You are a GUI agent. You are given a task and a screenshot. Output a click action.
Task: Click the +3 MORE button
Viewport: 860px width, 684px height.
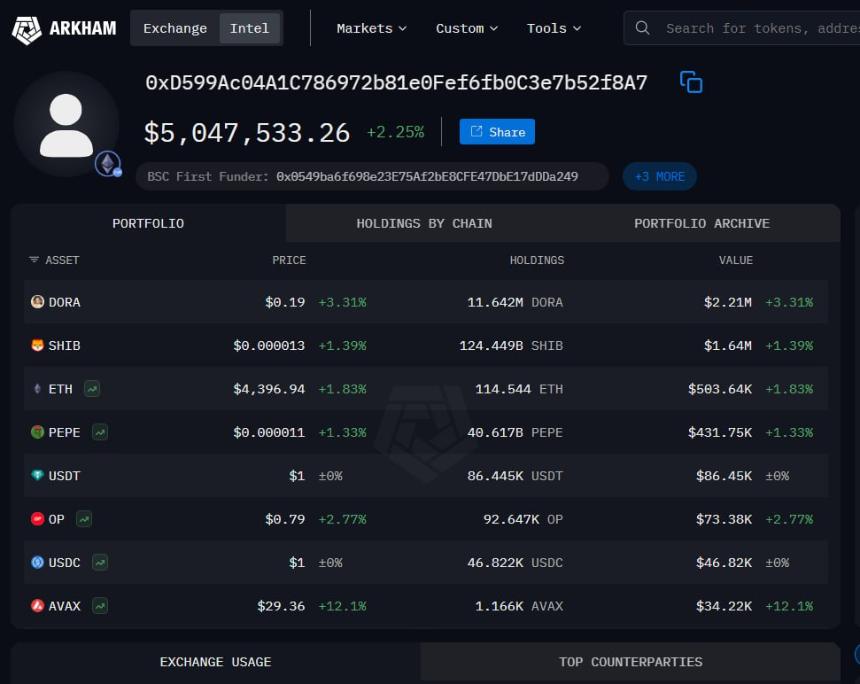point(659,176)
